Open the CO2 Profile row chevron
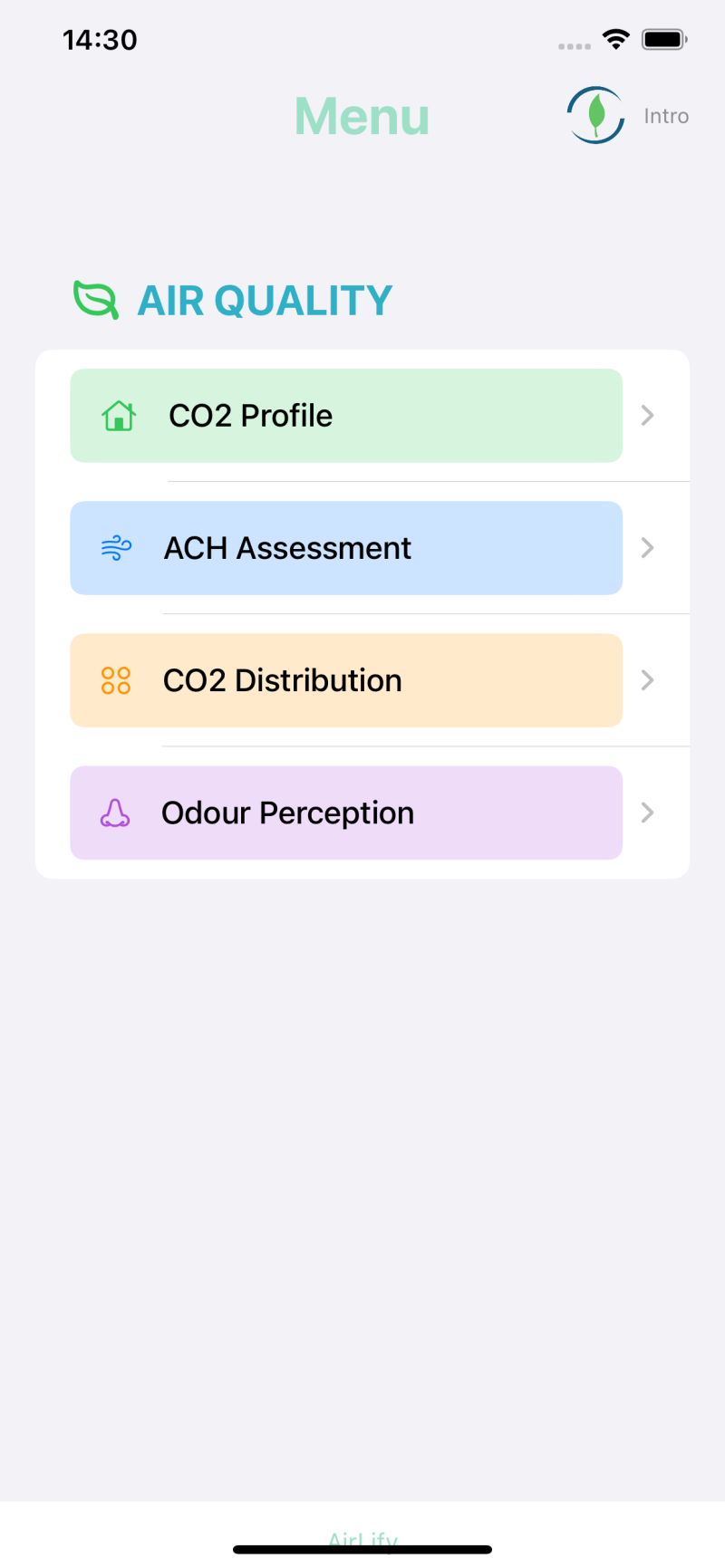Image resolution: width=725 pixels, height=1568 pixels. pyautogui.click(x=647, y=416)
